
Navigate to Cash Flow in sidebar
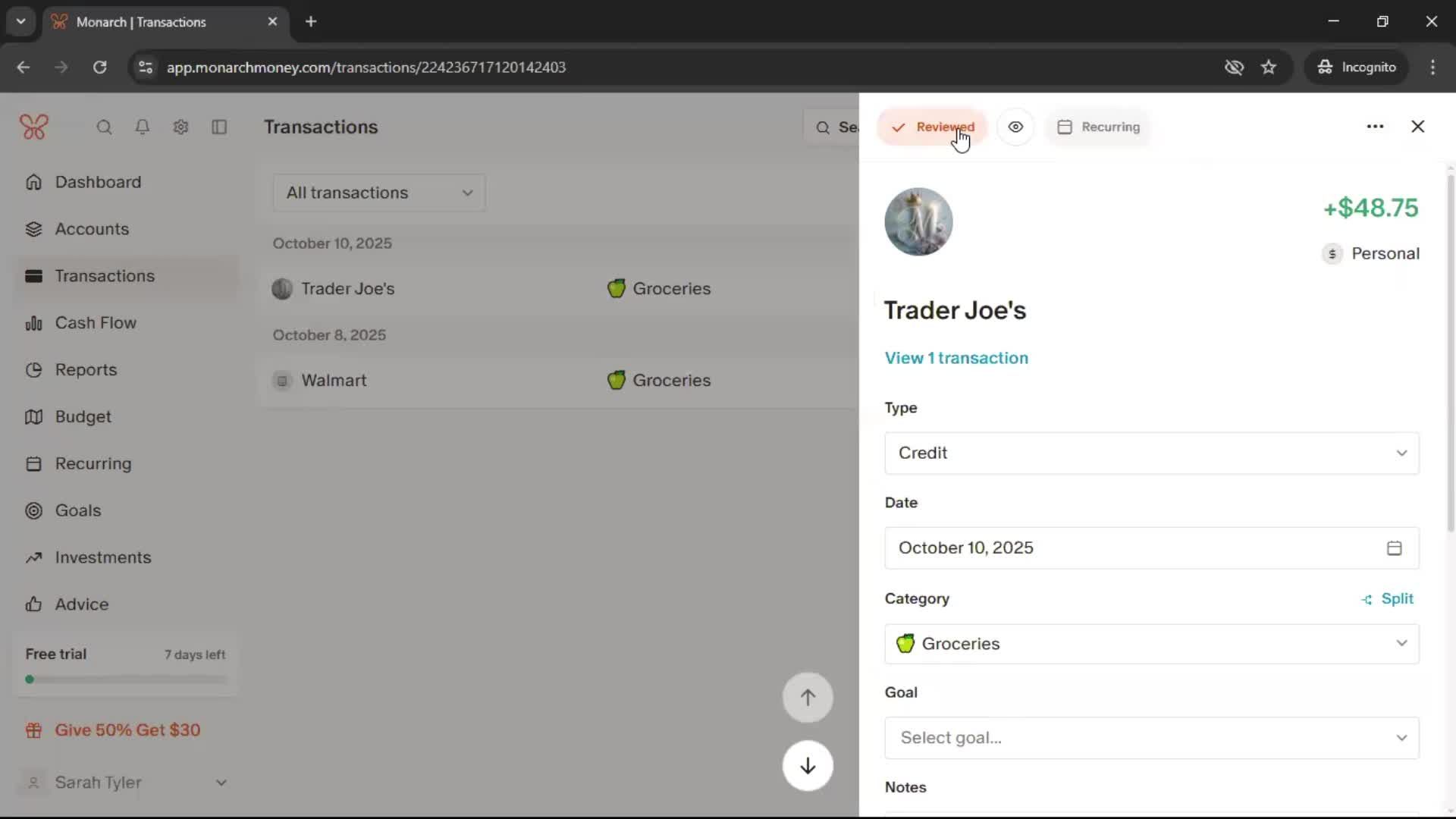coord(96,323)
